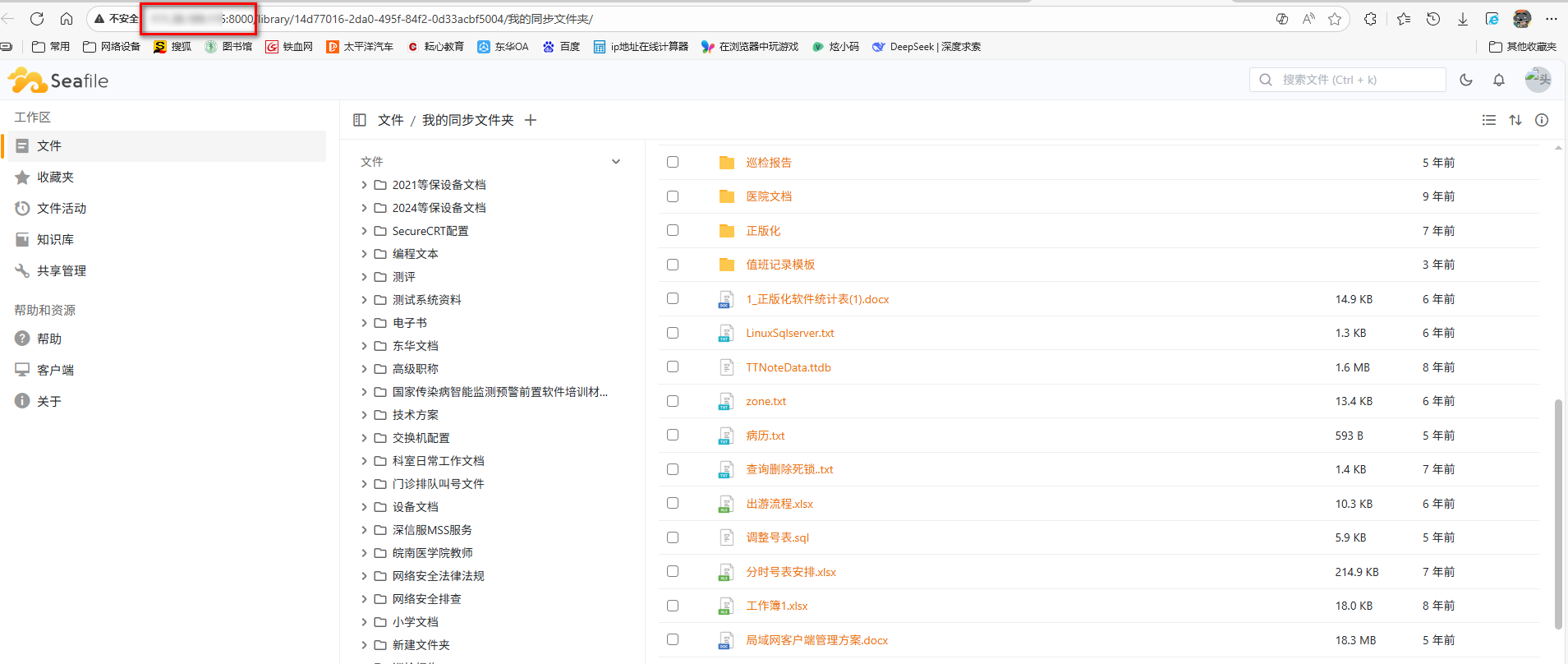
Task: Check the box beside zone.txt
Action: [673, 401]
